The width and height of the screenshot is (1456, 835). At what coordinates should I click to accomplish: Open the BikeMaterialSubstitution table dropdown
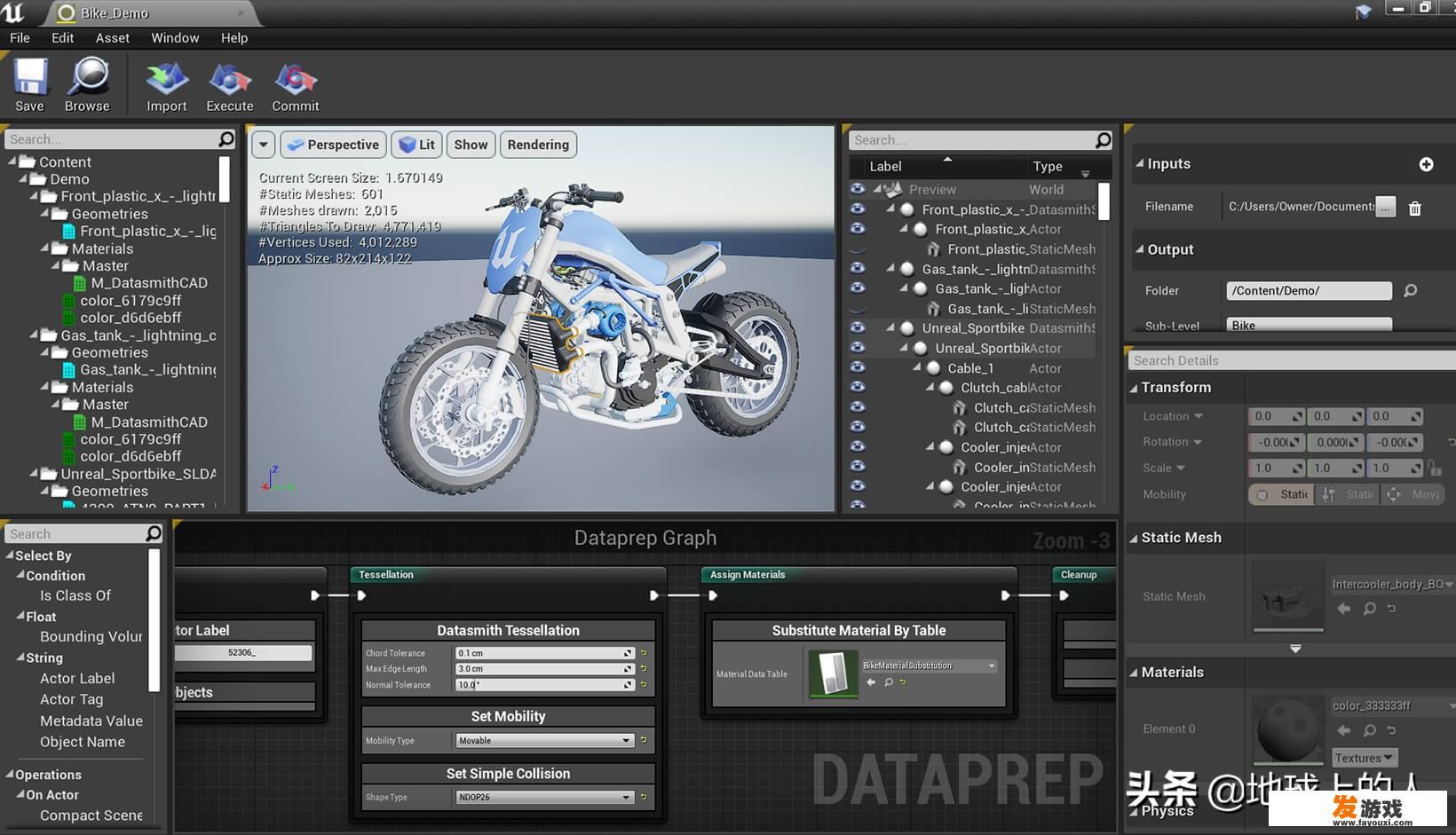pyautogui.click(x=930, y=666)
